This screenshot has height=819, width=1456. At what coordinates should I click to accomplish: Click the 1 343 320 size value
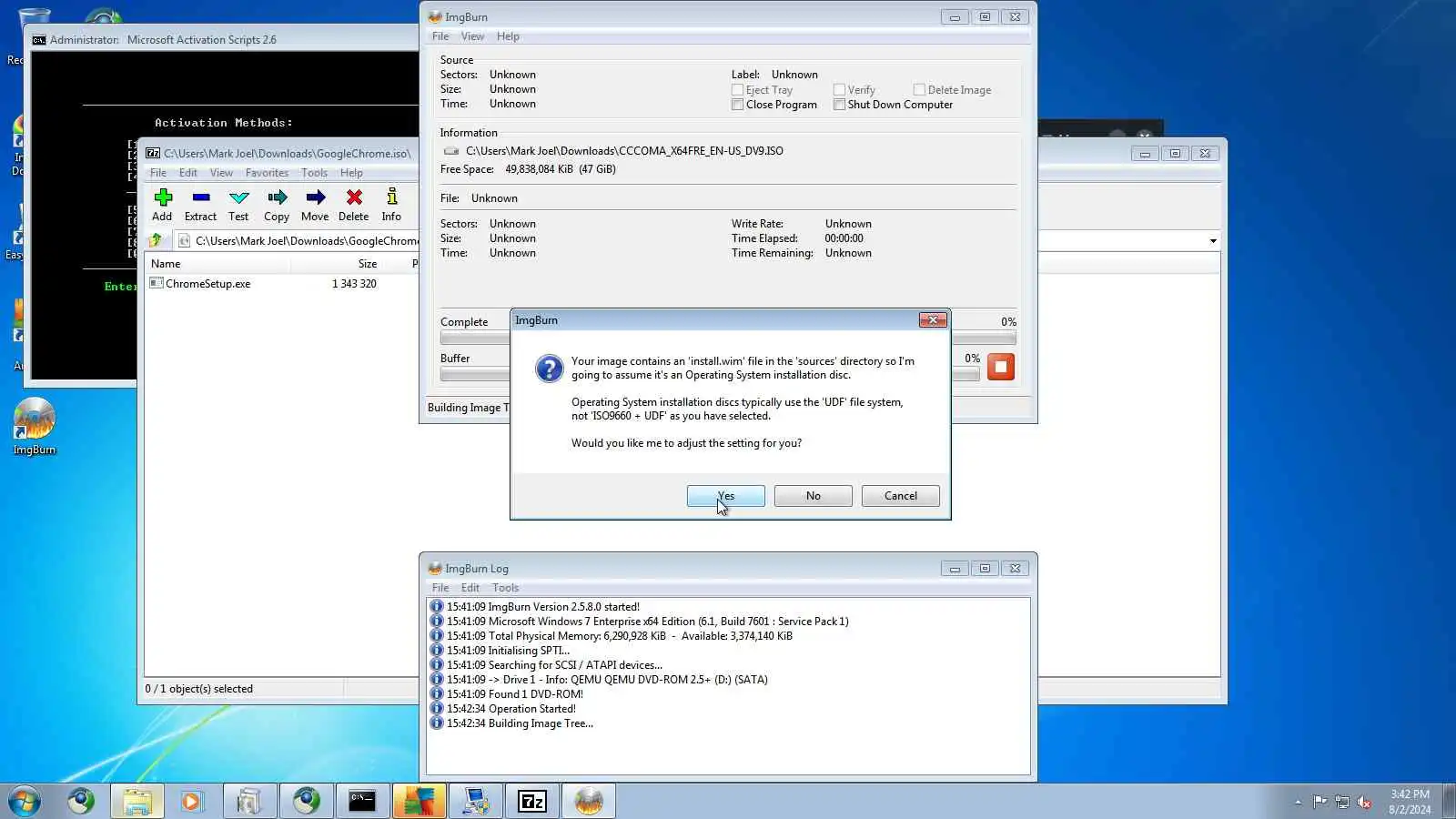354,284
